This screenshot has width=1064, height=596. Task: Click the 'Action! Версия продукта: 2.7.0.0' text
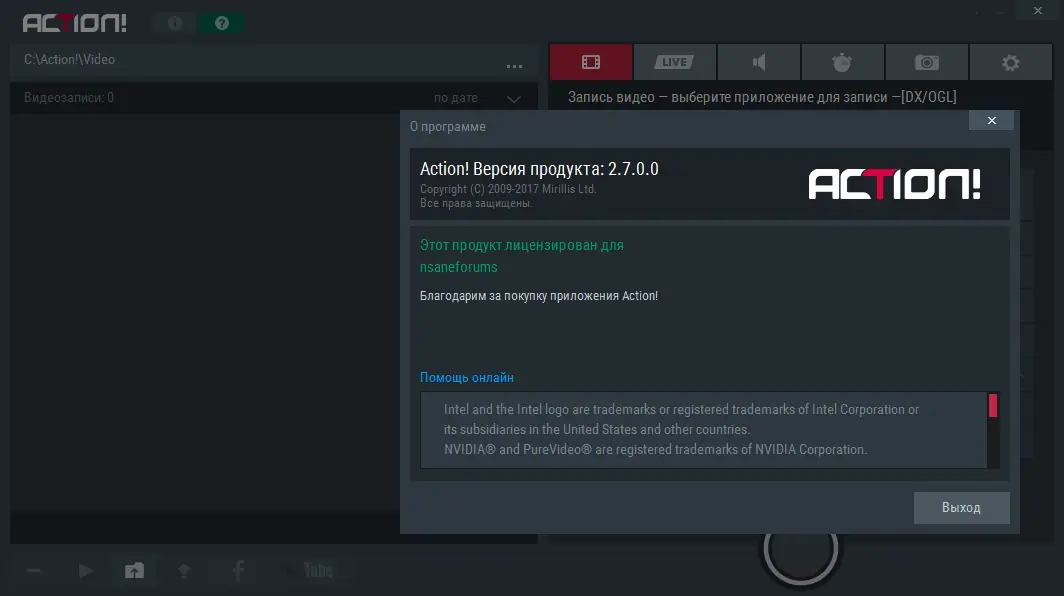pos(539,169)
